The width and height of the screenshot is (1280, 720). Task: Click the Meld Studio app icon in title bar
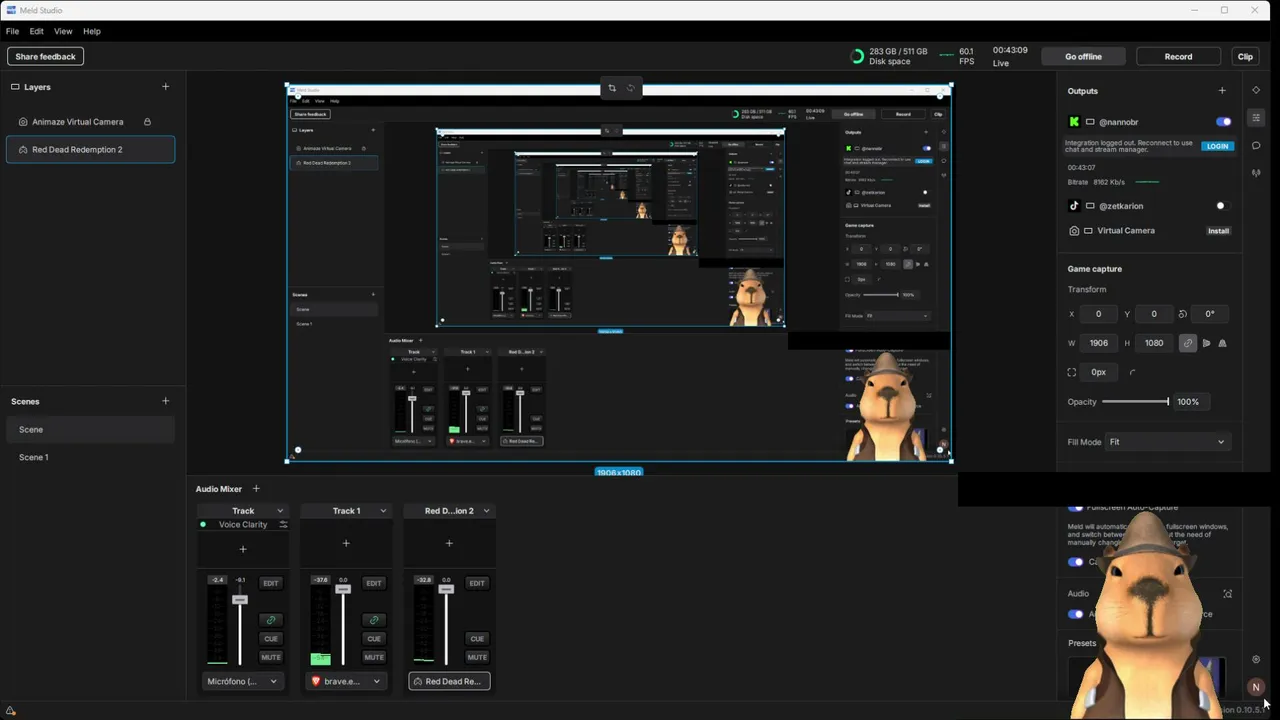[x=10, y=10]
